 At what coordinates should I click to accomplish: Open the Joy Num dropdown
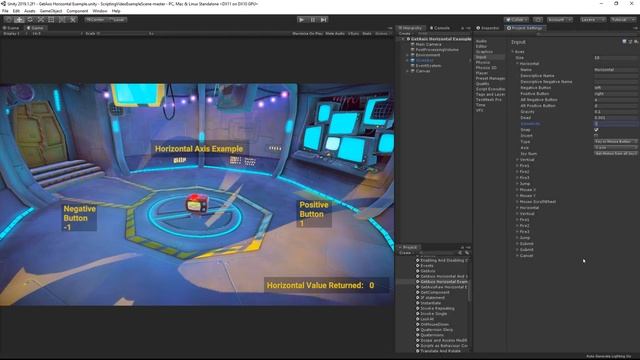pyautogui.click(x=616, y=153)
